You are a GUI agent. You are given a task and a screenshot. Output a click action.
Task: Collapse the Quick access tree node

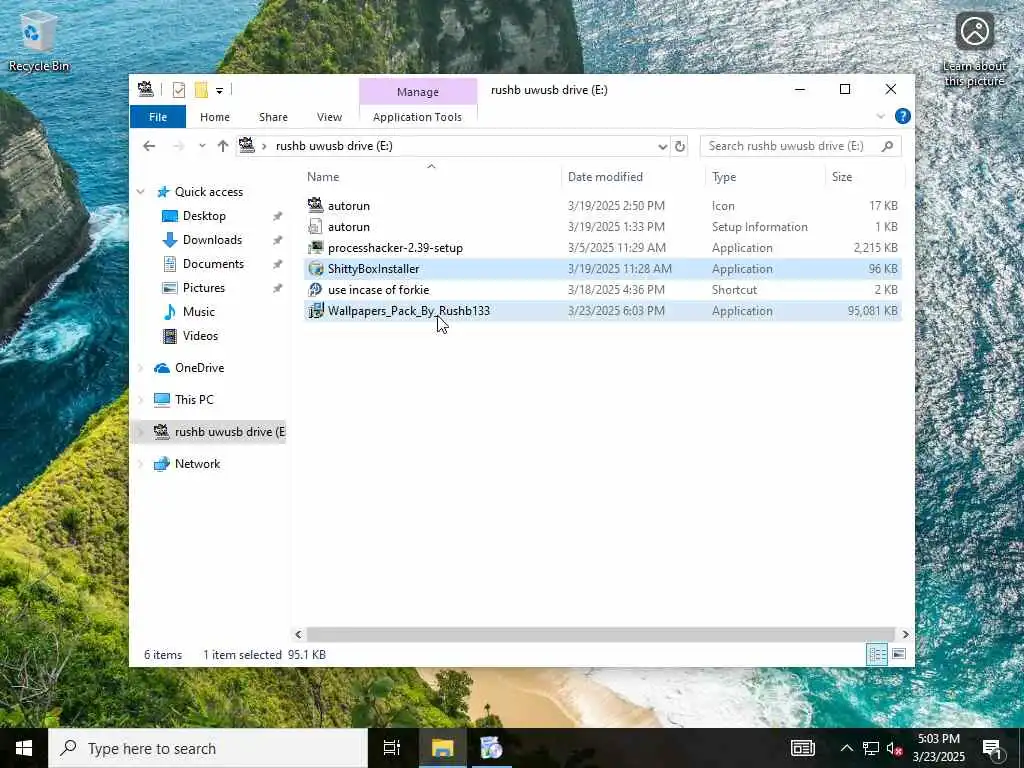click(x=140, y=192)
